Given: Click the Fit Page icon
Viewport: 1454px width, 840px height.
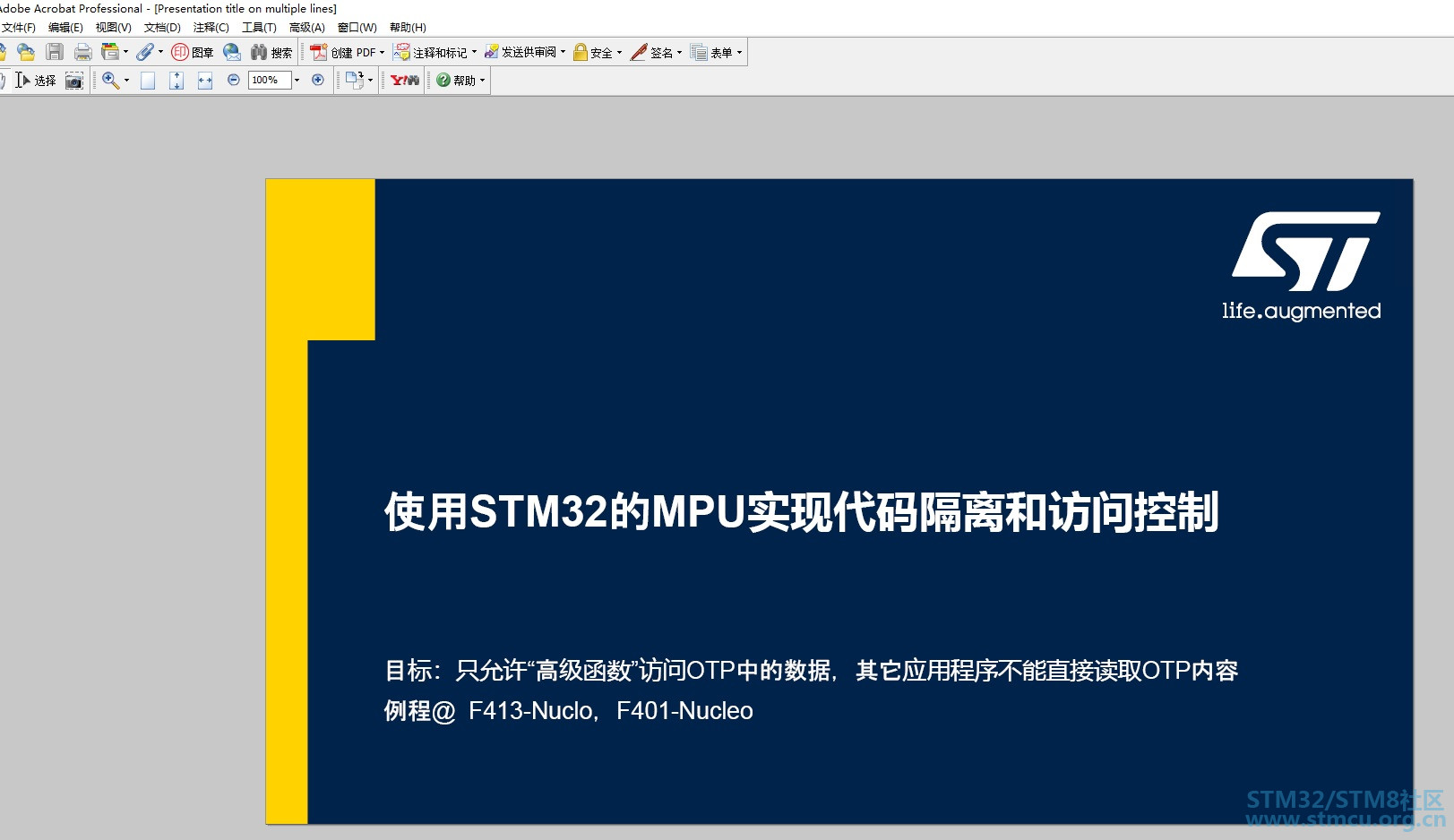Looking at the screenshot, I should coord(176,81).
